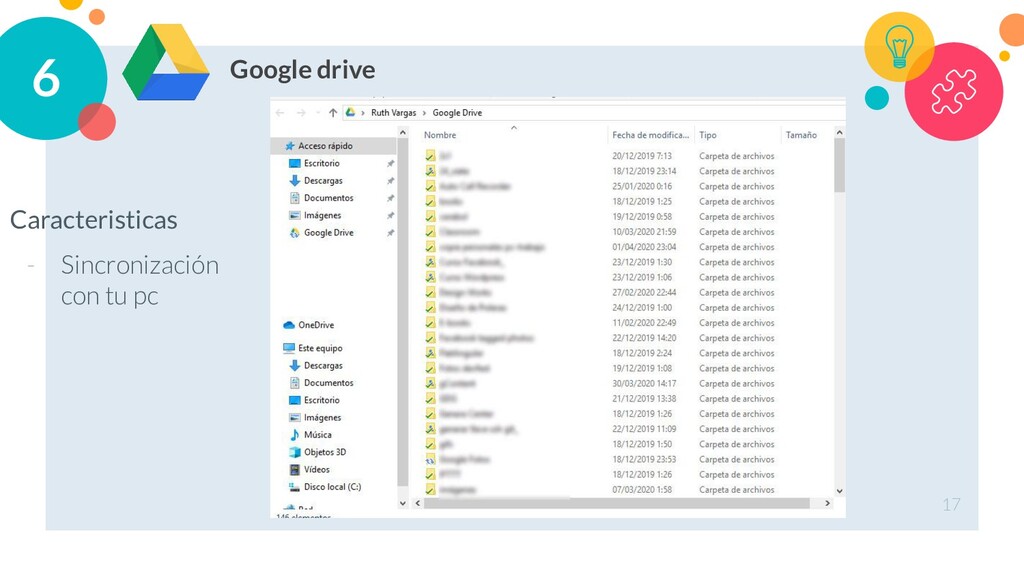This screenshot has width=1024, height=576.
Task: Open Google Drive in sidebar
Action: click(328, 232)
